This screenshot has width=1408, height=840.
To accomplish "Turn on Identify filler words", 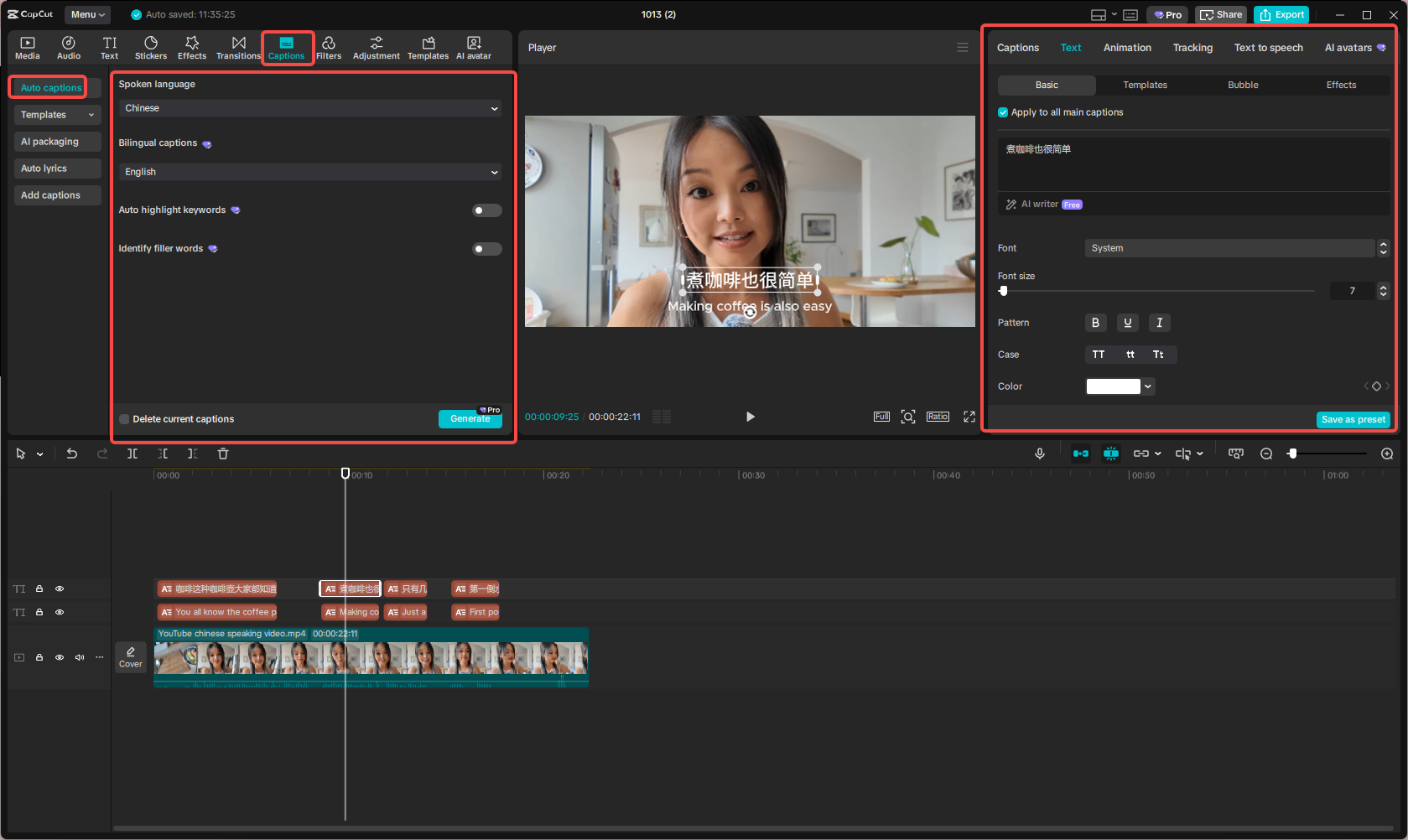I will [486, 249].
